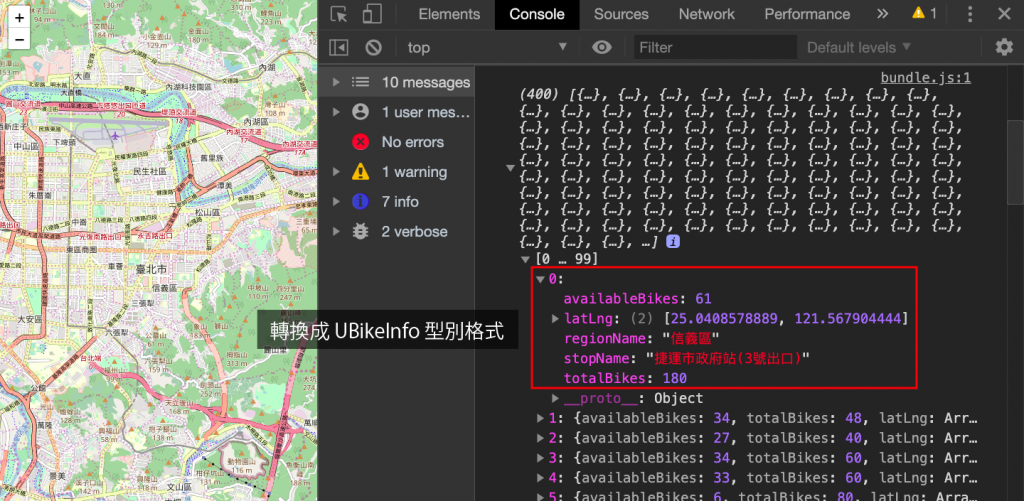Expand the '10 messages' sidebar group
This screenshot has width=1024, height=501.
336,82
